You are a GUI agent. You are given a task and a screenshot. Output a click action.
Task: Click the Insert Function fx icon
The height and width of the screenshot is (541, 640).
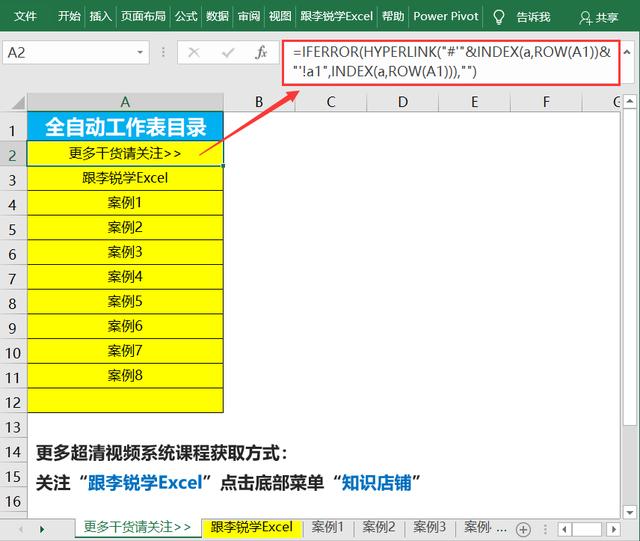[261, 52]
